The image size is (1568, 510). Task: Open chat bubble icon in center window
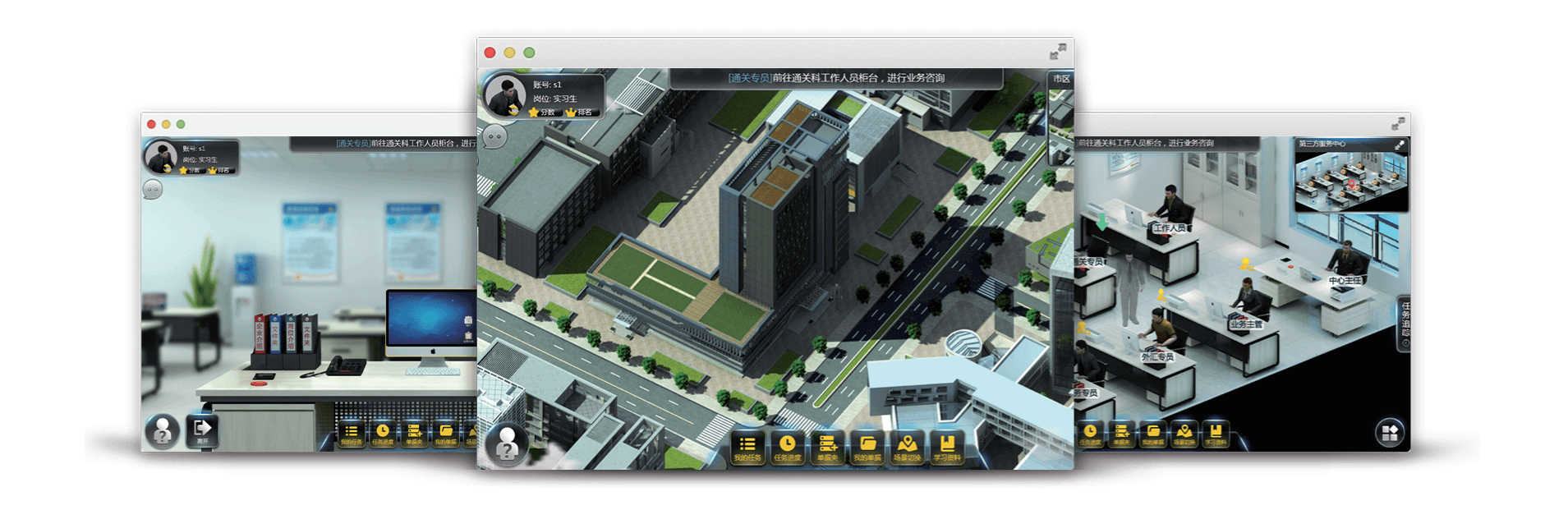click(494, 137)
